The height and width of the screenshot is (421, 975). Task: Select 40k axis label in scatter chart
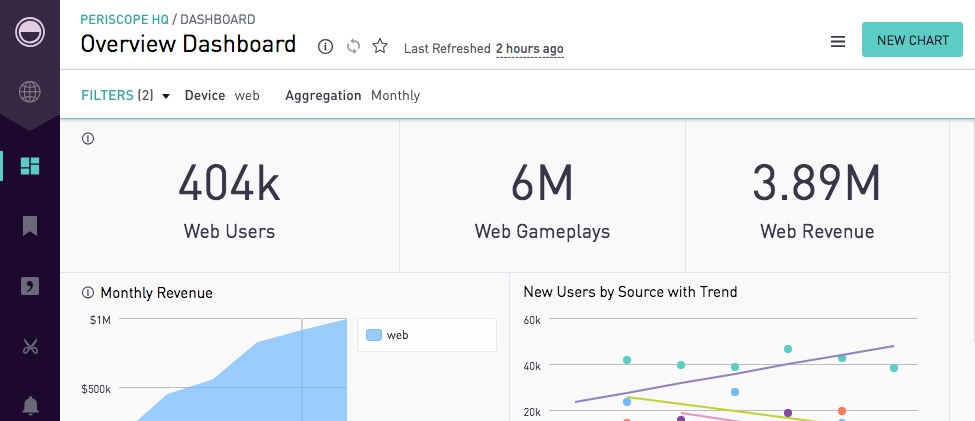532,366
